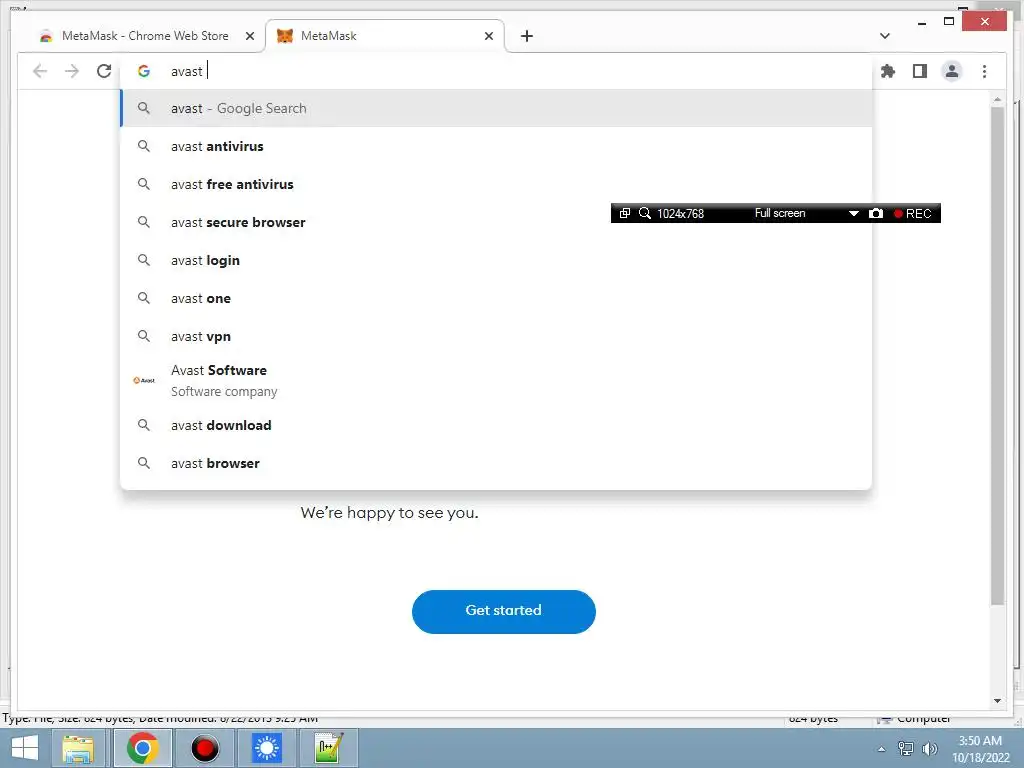The width and height of the screenshot is (1024, 768).
Task: Click the volume speaker tray icon
Action: [929, 749]
